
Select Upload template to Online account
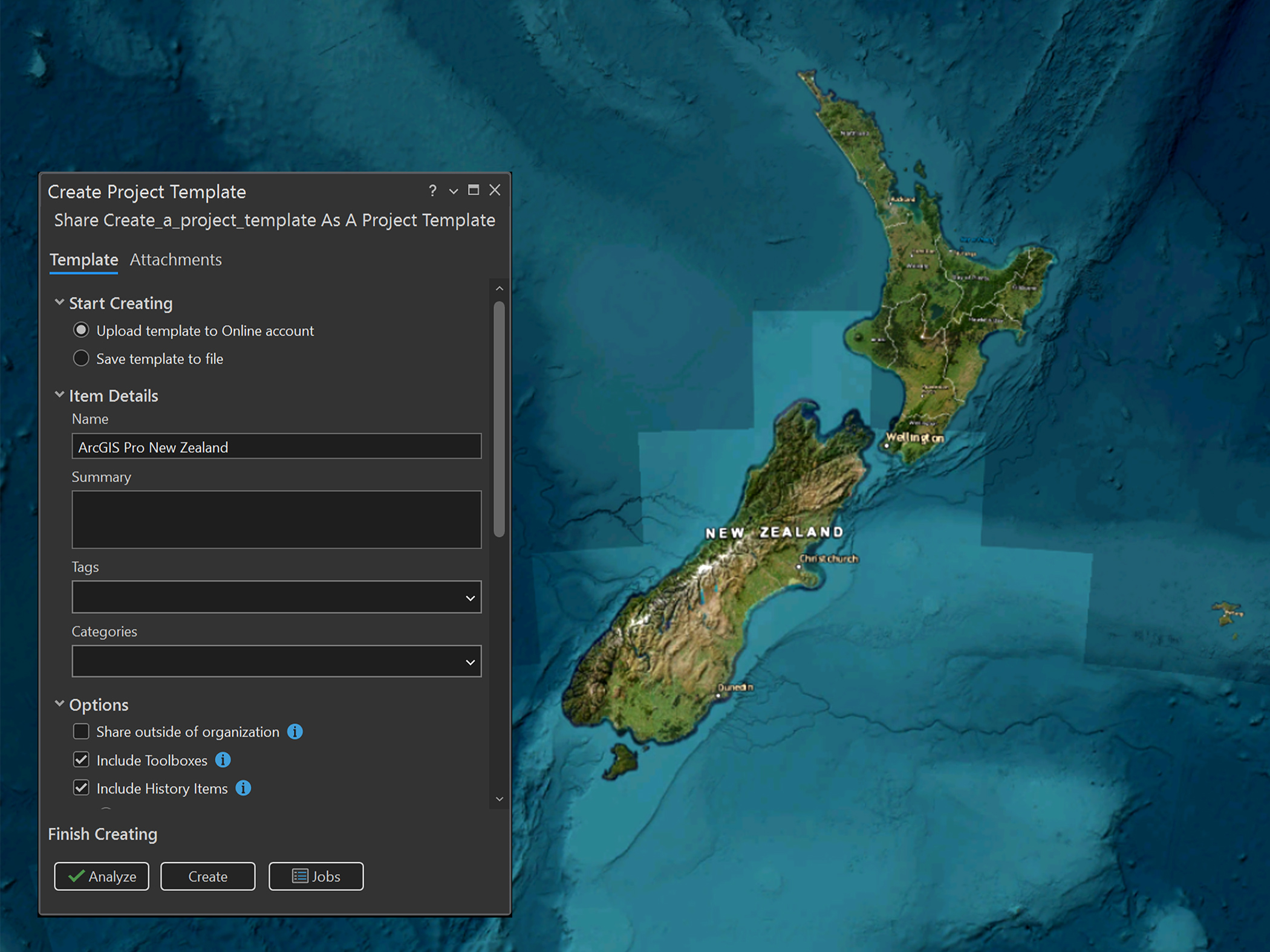[x=81, y=330]
